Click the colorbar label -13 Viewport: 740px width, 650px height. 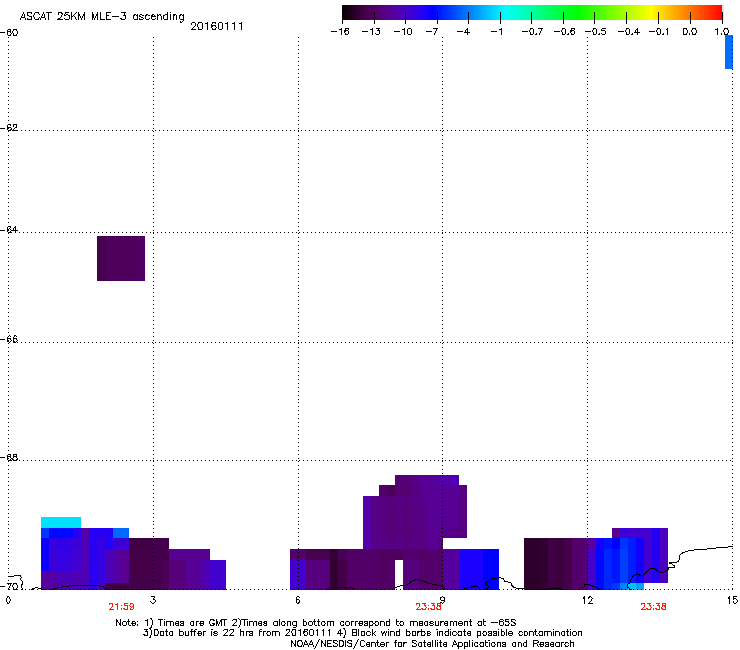pyautogui.click(x=371, y=32)
